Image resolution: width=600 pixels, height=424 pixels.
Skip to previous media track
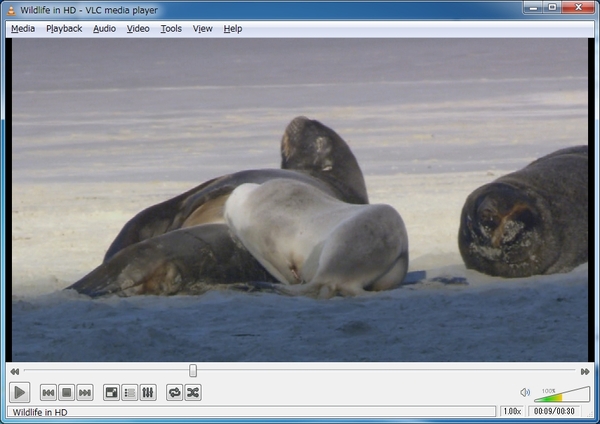(48, 393)
